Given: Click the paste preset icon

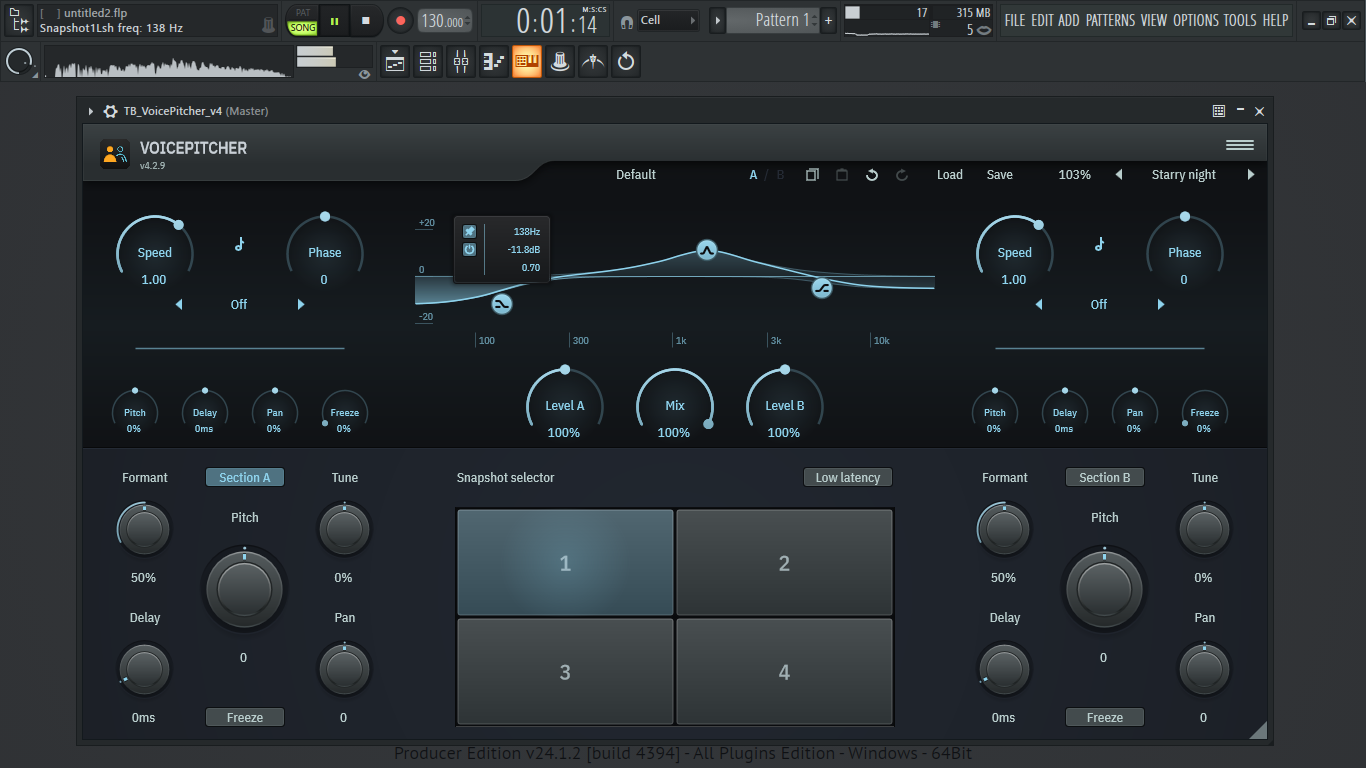Looking at the screenshot, I should 842,175.
